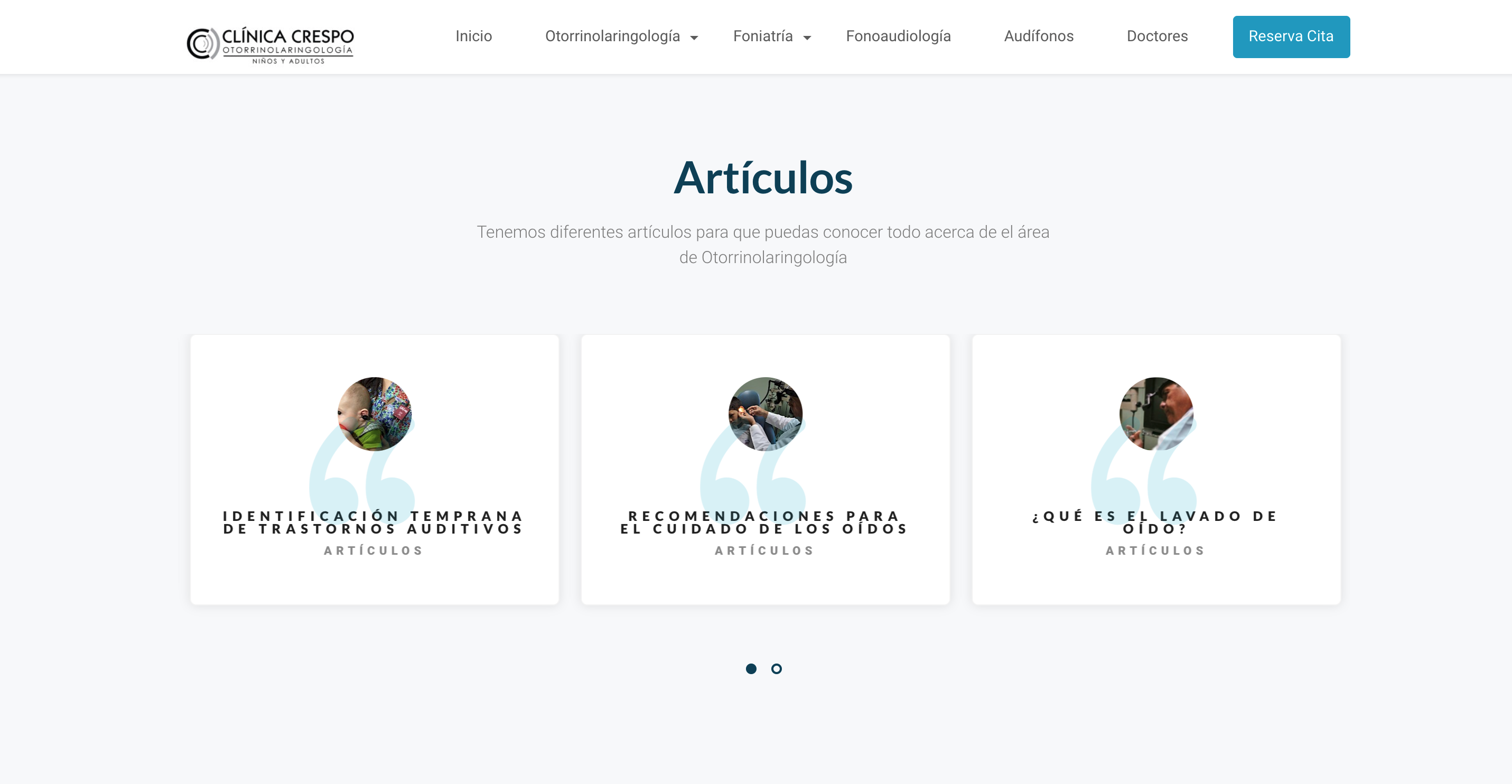Open the Otorrinolaringología menu

click(x=612, y=36)
